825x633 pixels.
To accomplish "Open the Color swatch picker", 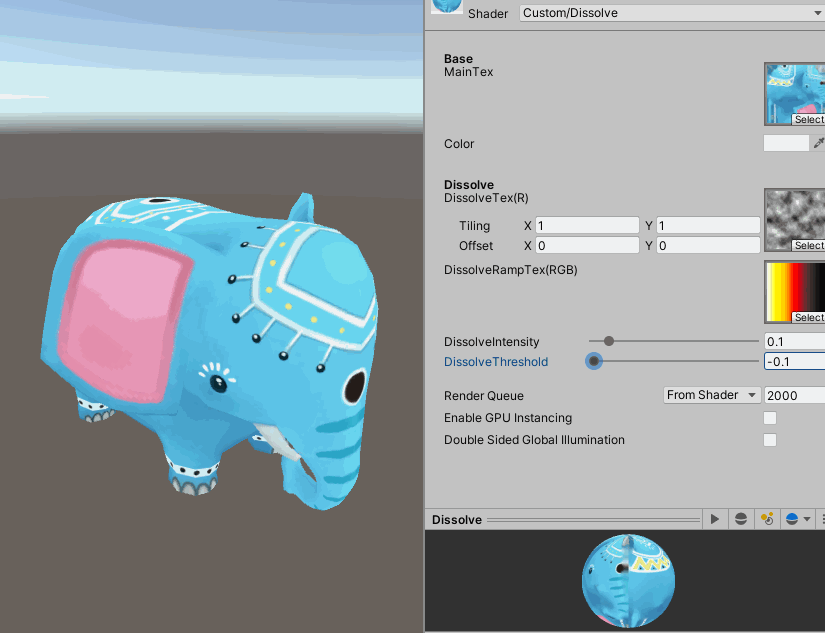I will click(x=786, y=143).
